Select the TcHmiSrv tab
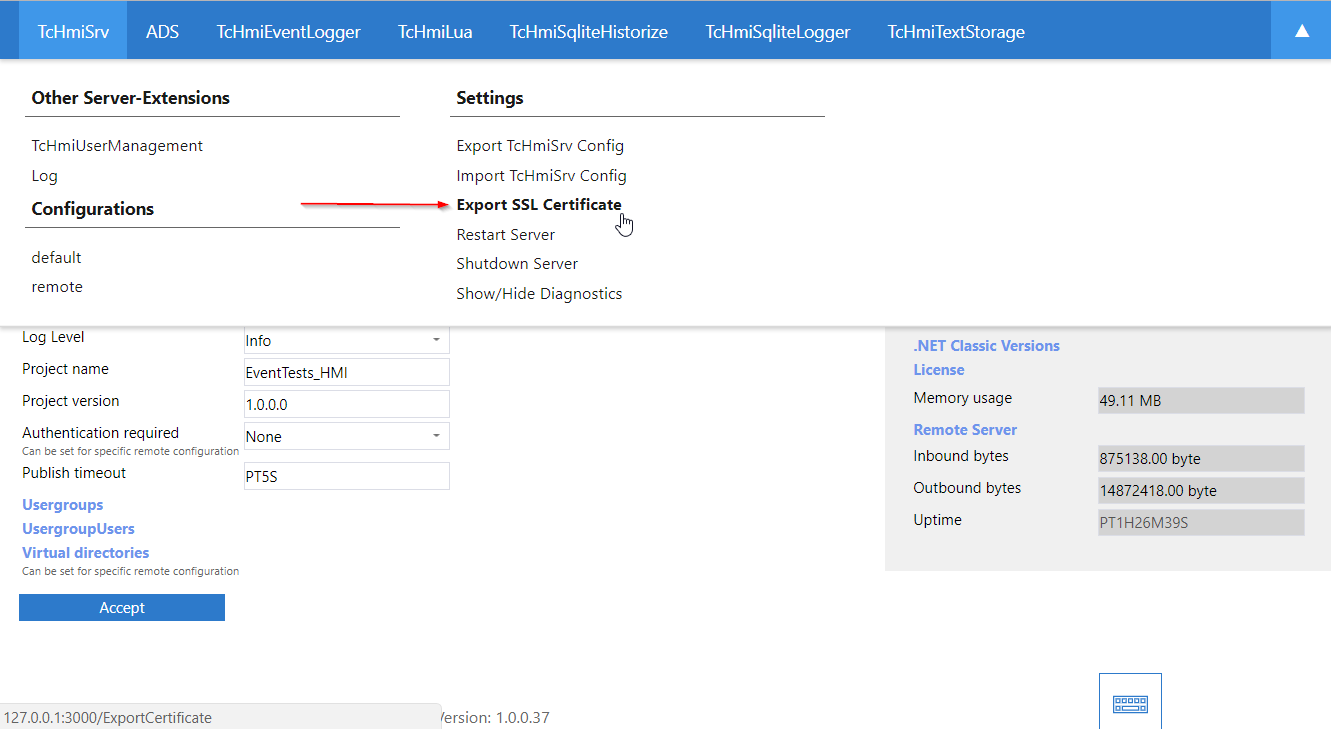The height and width of the screenshot is (729, 1331). pyautogui.click(x=74, y=31)
